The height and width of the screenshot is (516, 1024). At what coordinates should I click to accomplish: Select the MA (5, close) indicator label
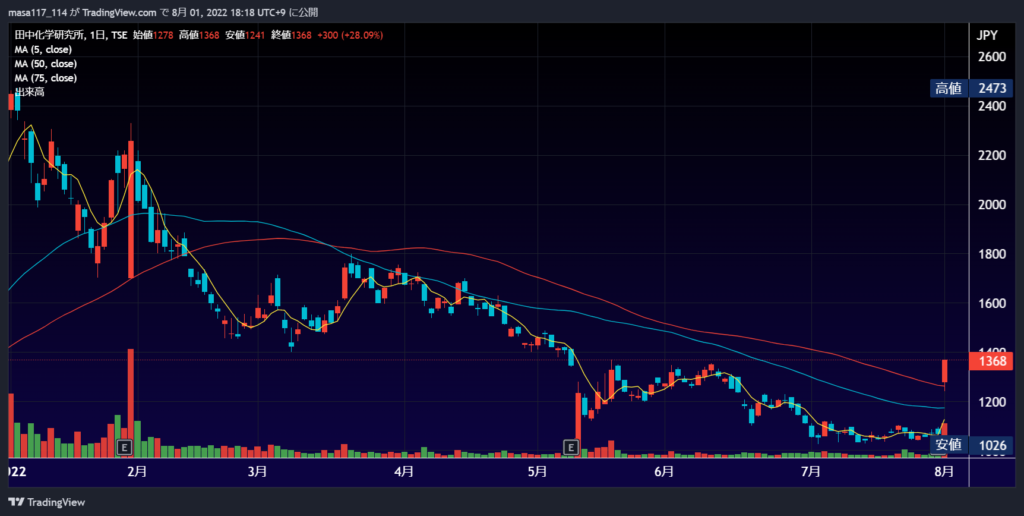pyautogui.click(x=43, y=50)
